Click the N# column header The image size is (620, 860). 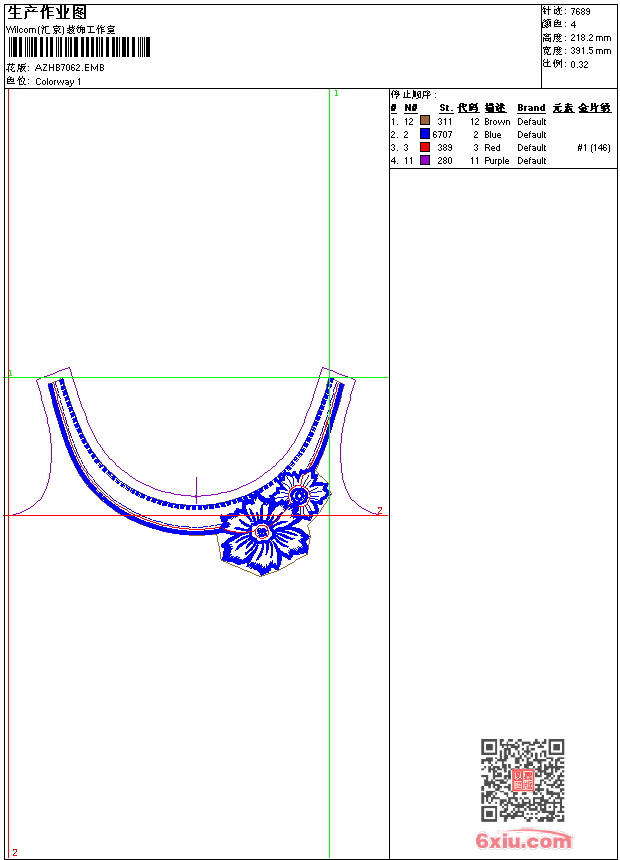tap(411, 108)
